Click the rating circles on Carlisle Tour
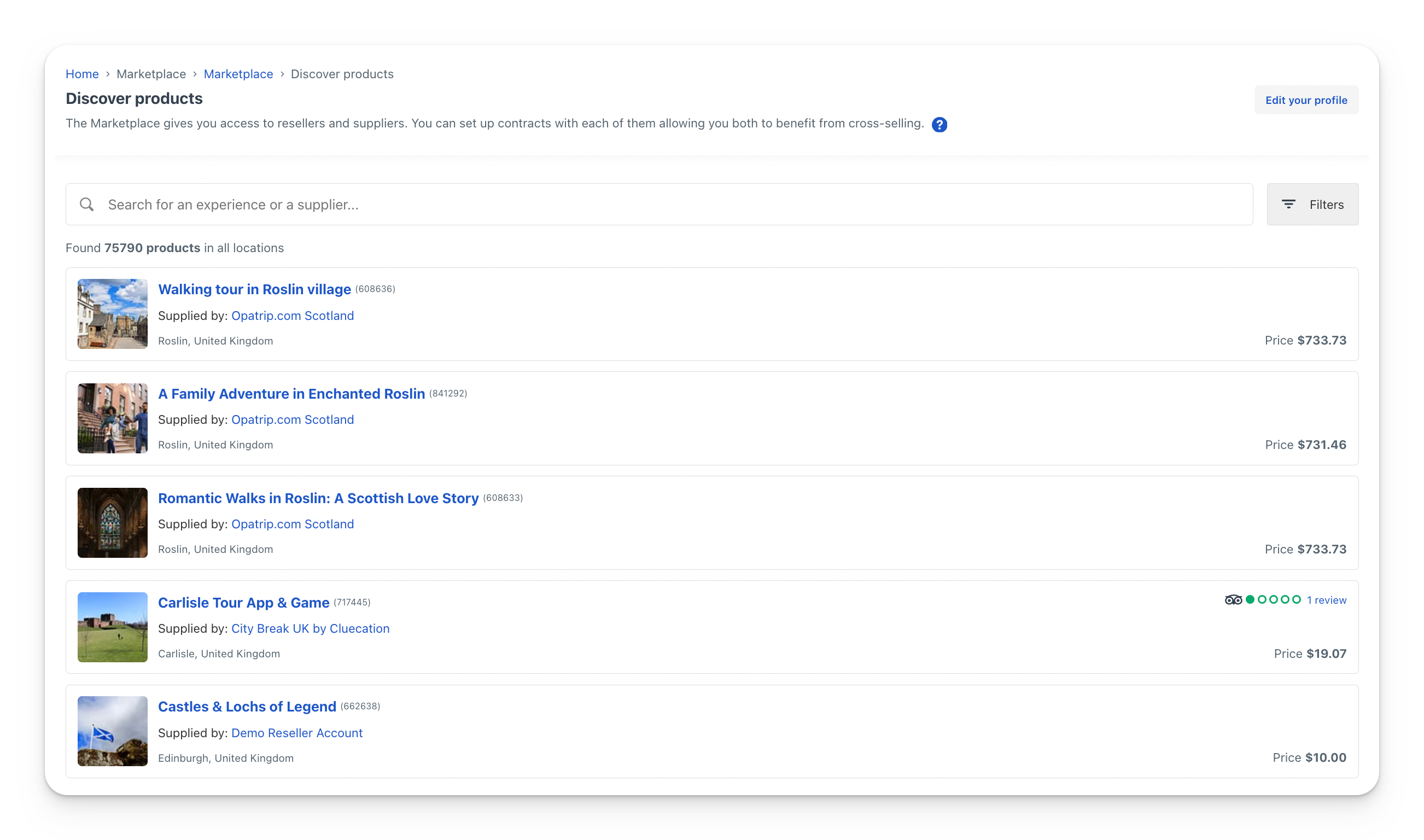The height and width of the screenshot is (840, 1424). click(x=1274, y=600)
